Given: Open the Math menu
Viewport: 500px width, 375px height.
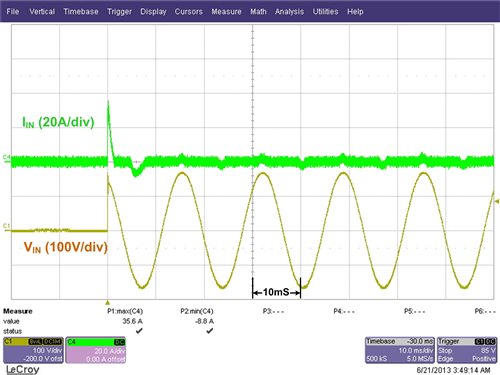Looking at the screenshot, I should [258, 11].
